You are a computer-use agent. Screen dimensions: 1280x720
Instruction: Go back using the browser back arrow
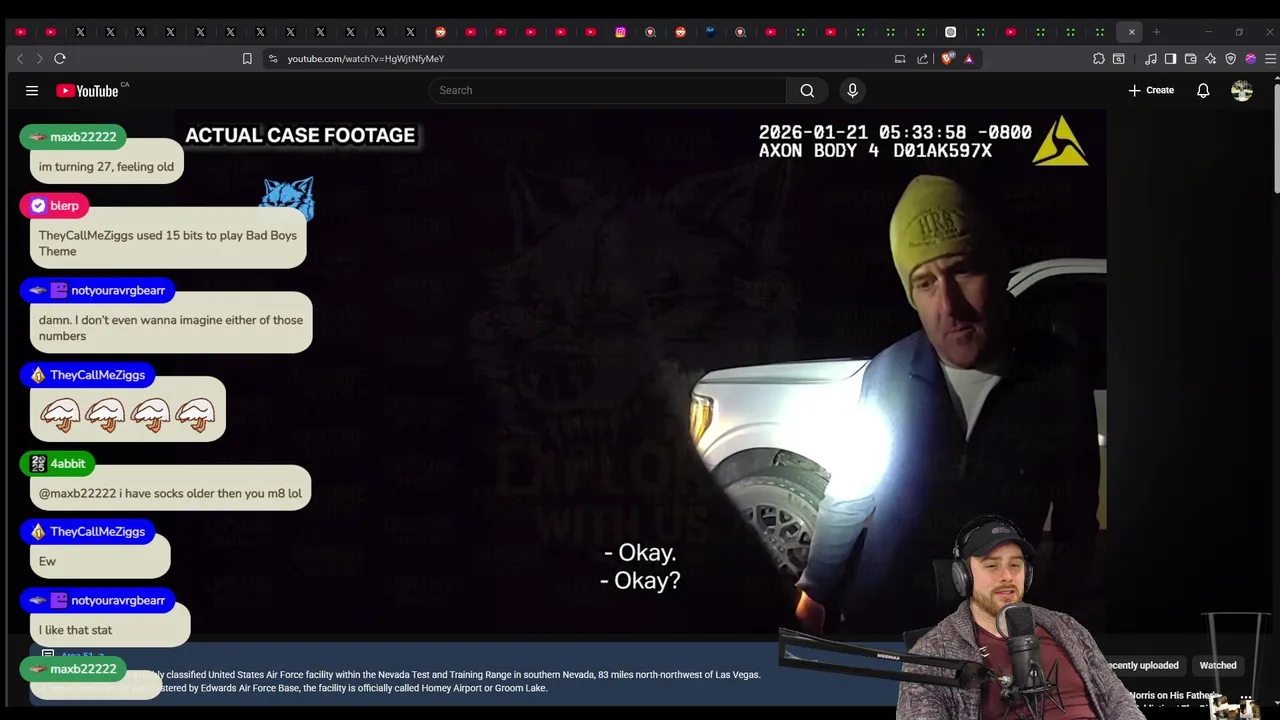click(x=20, y=59)
